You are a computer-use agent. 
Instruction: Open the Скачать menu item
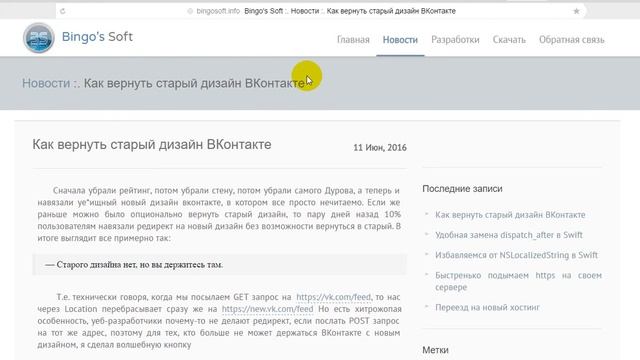point(509,40)
